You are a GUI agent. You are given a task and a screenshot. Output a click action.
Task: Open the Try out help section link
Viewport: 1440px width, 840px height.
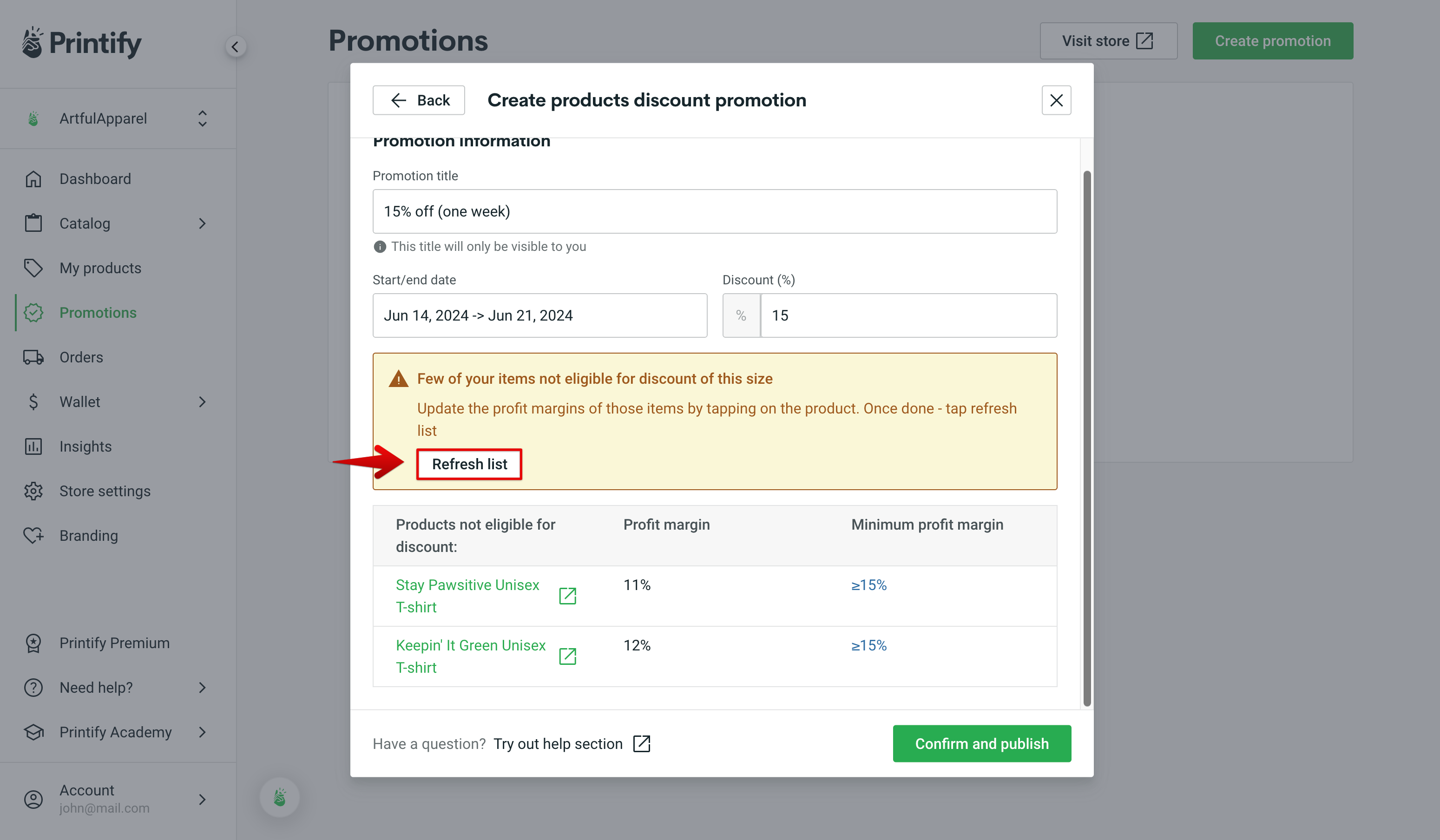click(558, 743)
